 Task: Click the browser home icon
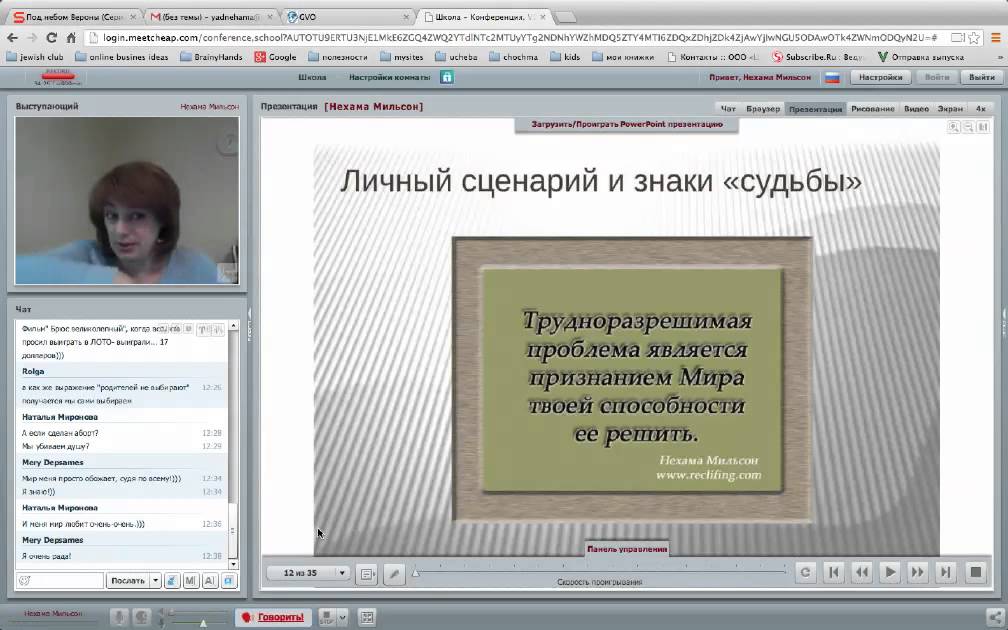click(71, 37)
